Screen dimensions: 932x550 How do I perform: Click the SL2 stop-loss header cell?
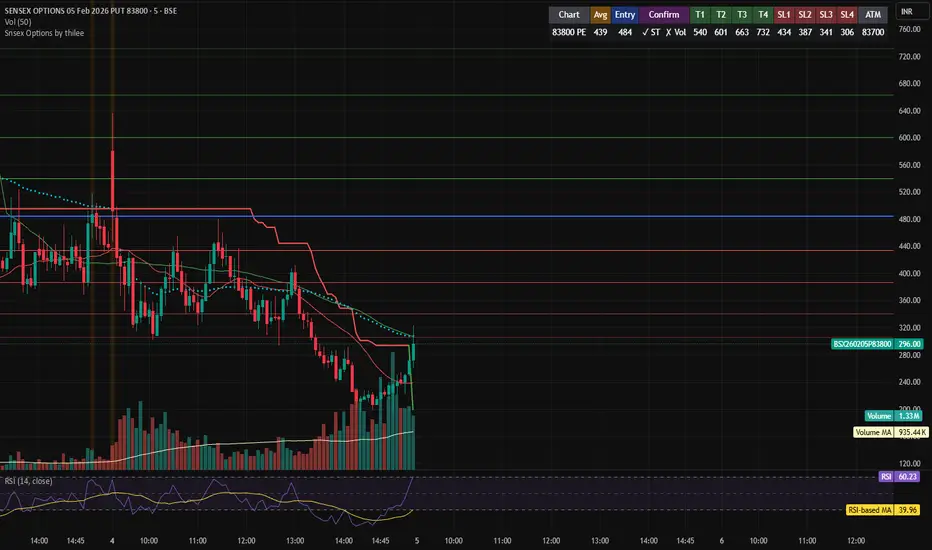[x=805, y=15]
